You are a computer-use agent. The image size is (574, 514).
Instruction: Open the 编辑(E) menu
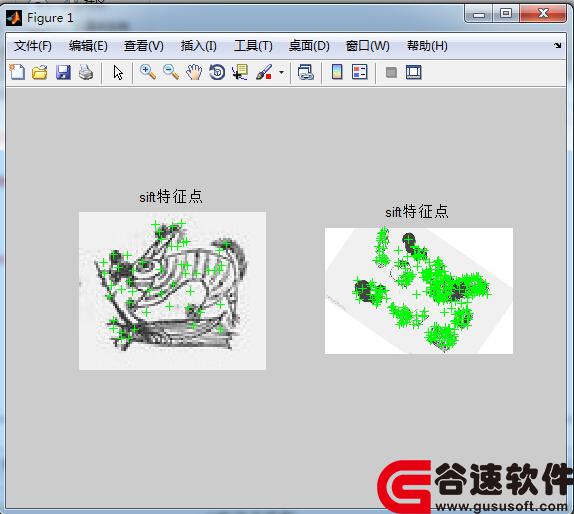coord(88,46)
